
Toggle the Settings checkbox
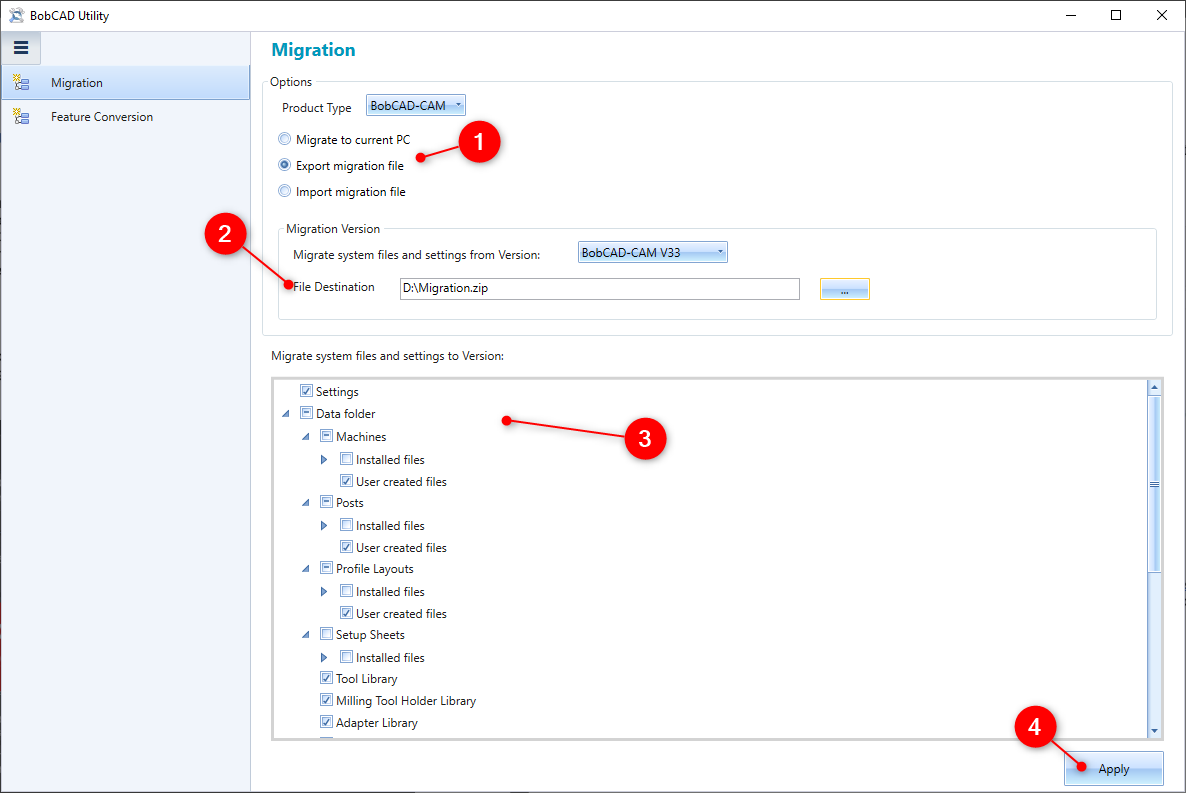click(306, 391)
